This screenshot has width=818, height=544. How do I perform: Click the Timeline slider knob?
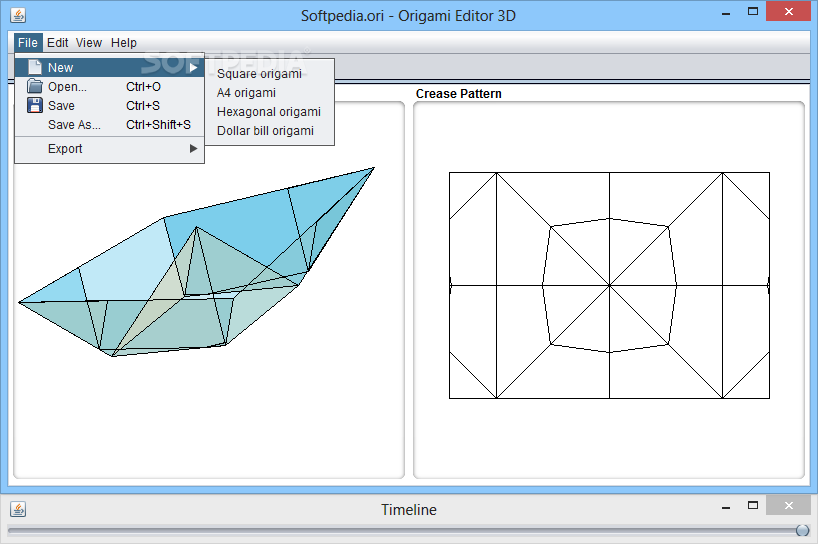[803, 530]
